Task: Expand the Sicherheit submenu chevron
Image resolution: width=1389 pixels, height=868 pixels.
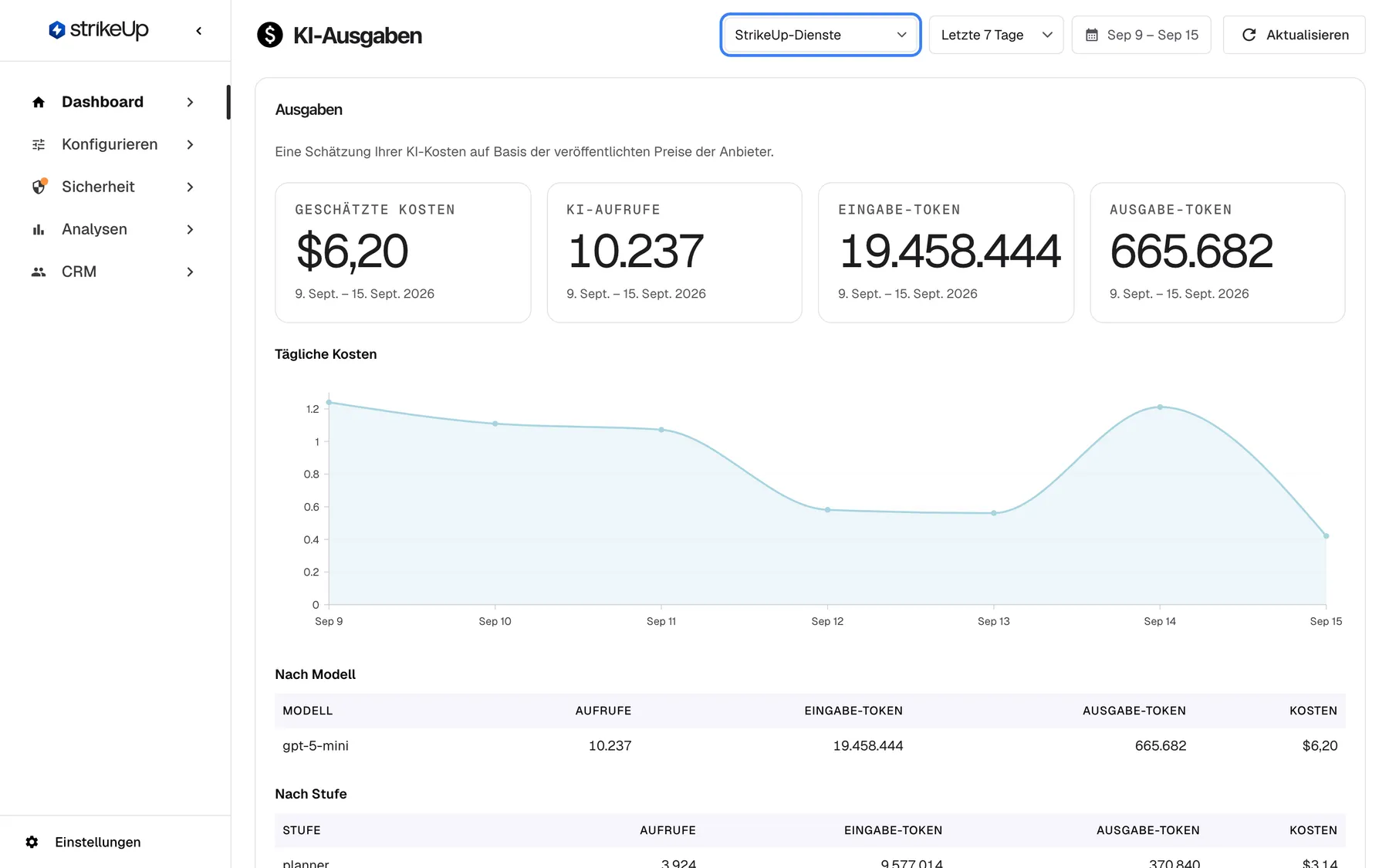Action: (x=190, y=187)
